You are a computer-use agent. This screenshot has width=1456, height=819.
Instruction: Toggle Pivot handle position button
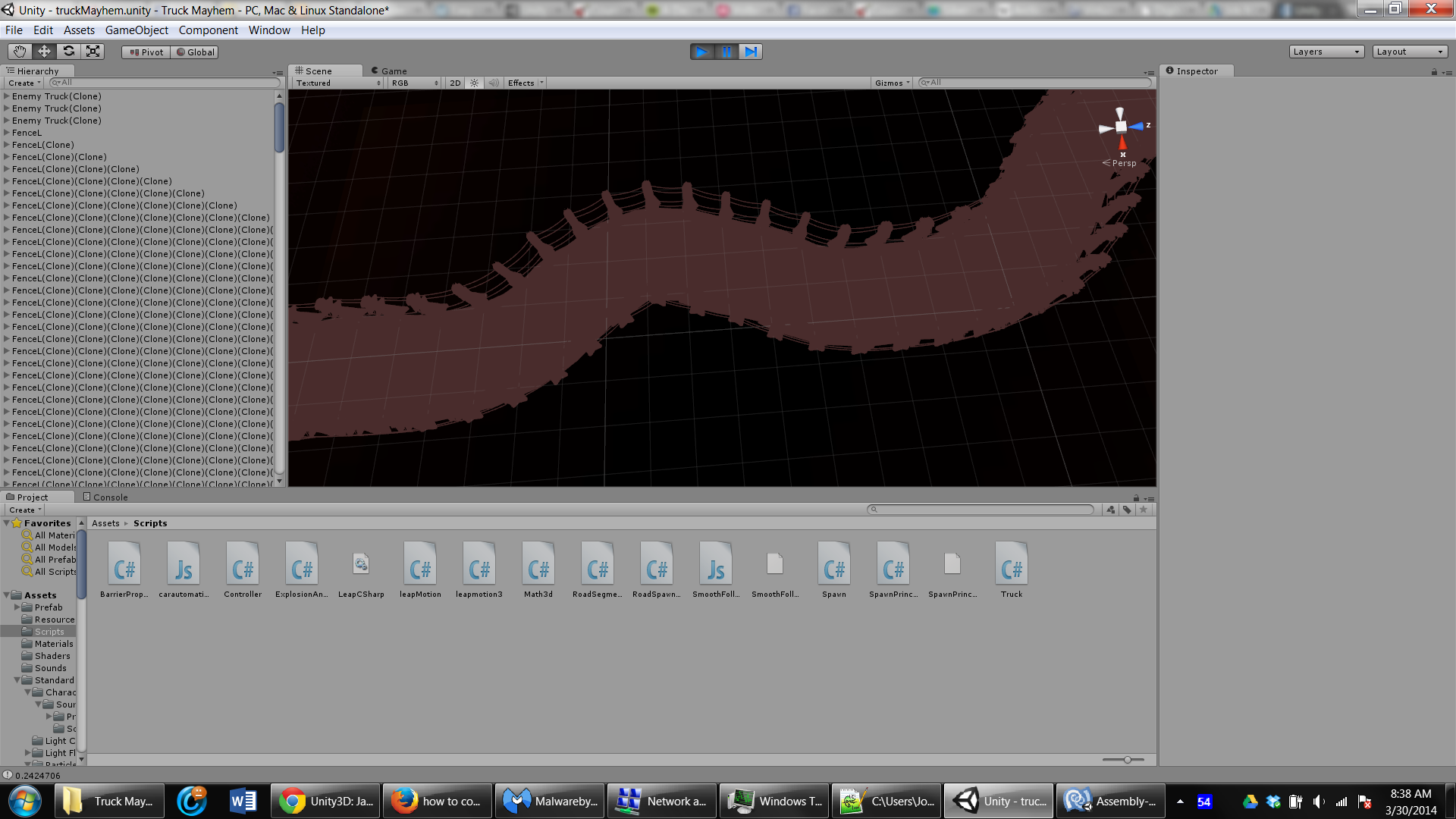pos(146,52)
